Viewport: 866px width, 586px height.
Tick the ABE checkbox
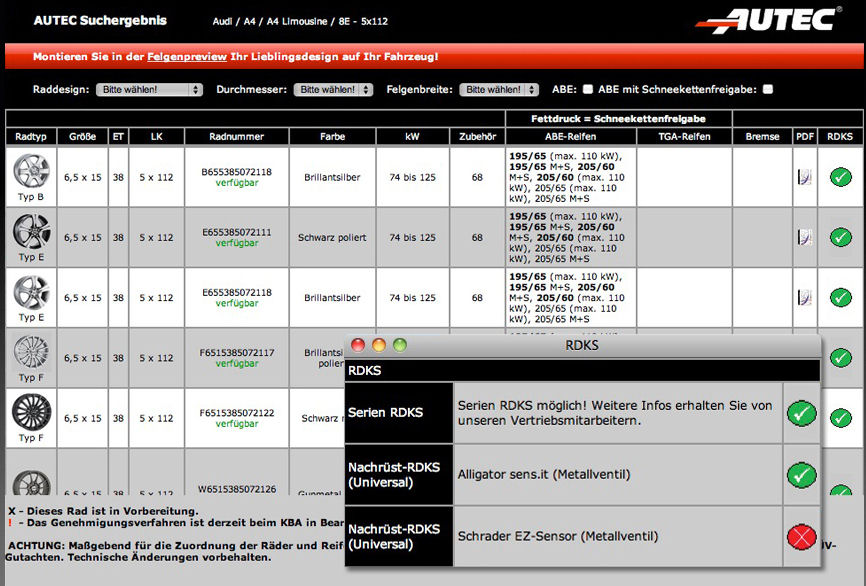pyautogui.click(x=588, y=89)
